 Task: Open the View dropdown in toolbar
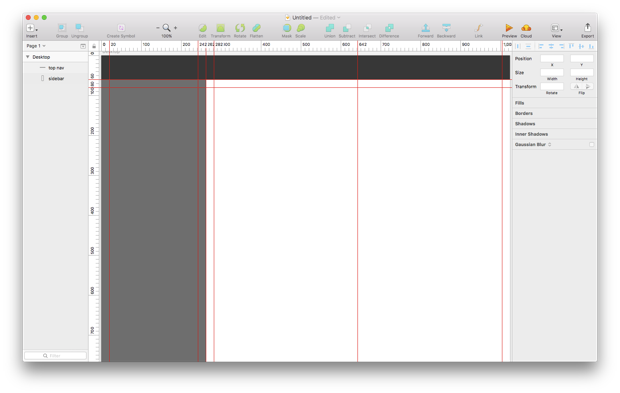click(x=557, y=28)
